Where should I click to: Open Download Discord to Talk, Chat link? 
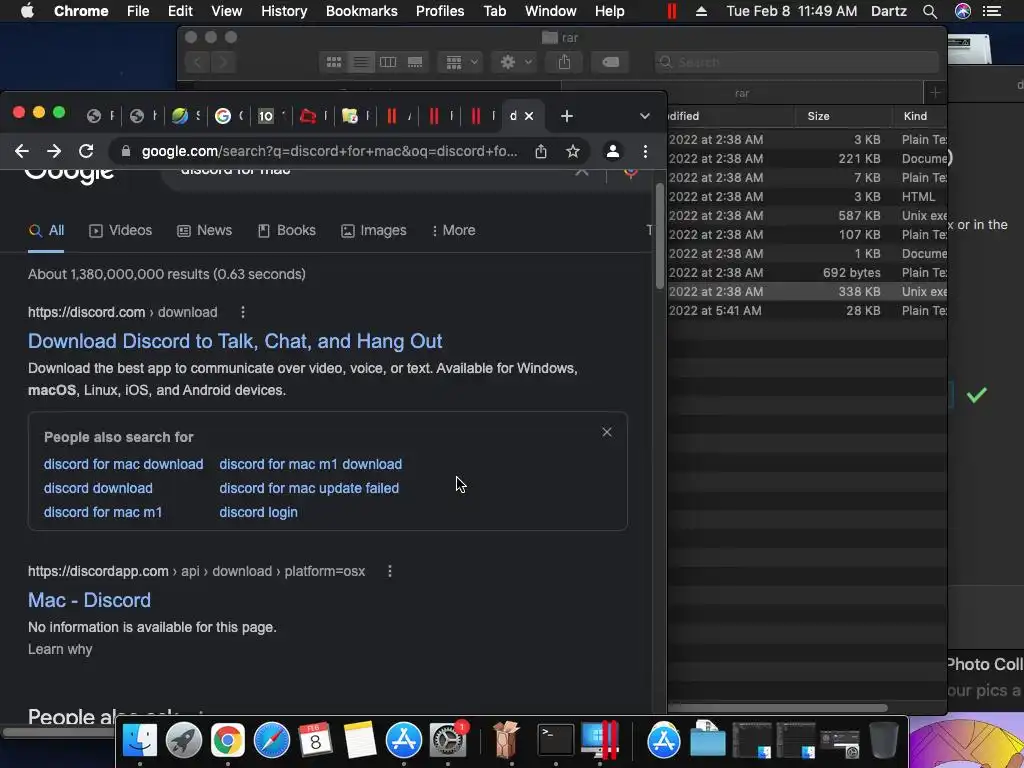pyautogui.click(x=235, y=341)
